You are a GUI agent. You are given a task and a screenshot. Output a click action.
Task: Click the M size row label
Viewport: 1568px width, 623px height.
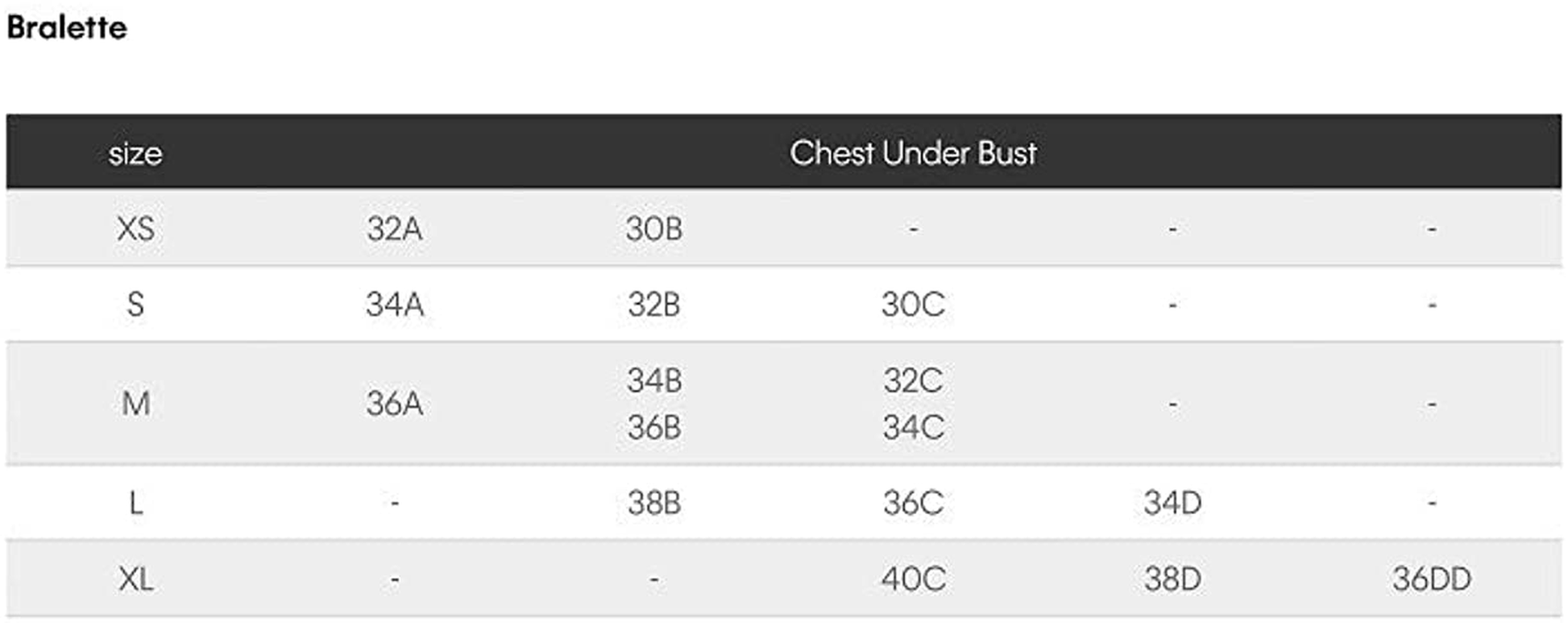point(135,403)
